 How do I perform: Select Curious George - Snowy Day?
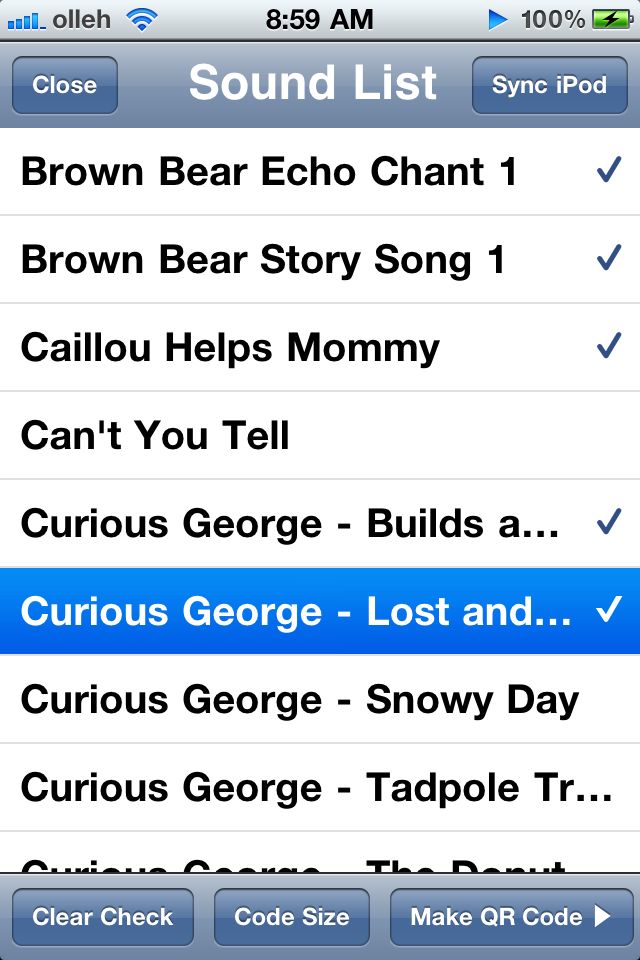pyautogui.click(x=320, y=700)
